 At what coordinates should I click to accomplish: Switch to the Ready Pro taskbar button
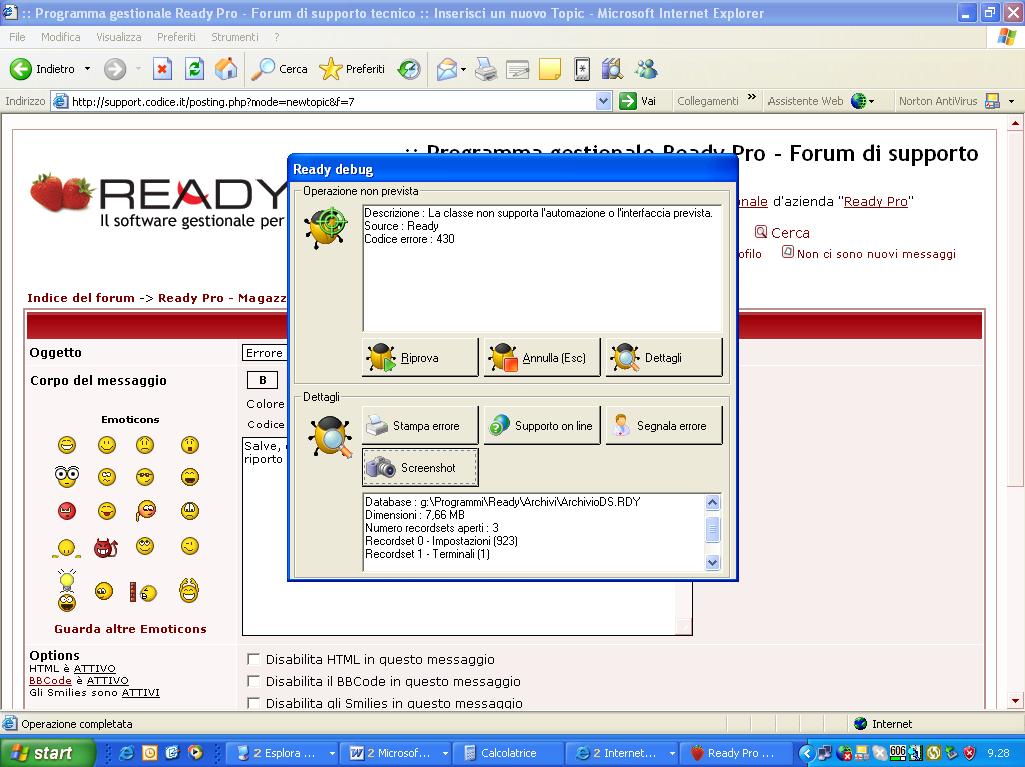[734, 753]
